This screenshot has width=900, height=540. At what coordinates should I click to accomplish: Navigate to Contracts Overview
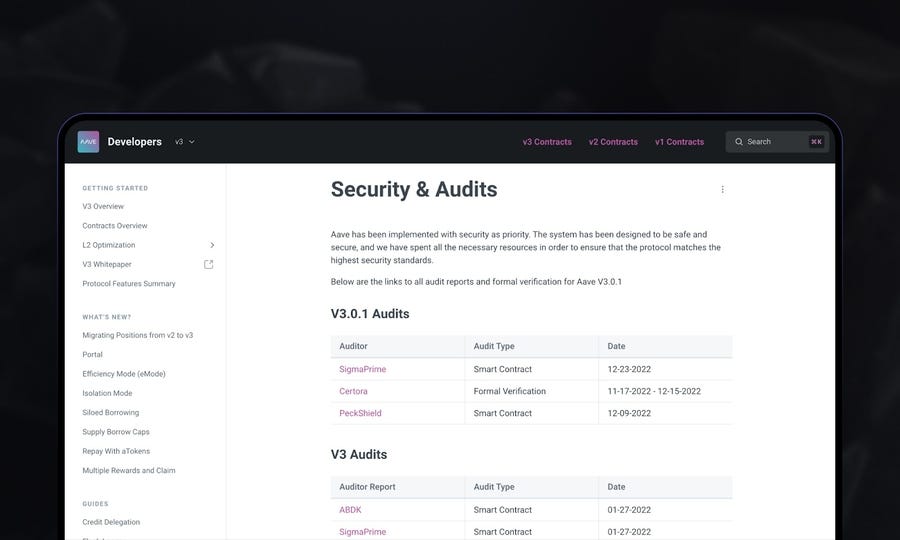point(115,226)
